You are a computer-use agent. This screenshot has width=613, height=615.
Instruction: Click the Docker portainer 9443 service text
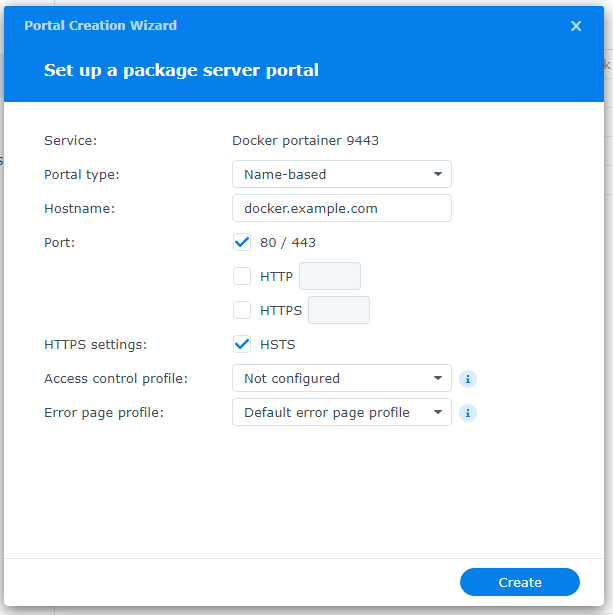click(x=306, y=141)
